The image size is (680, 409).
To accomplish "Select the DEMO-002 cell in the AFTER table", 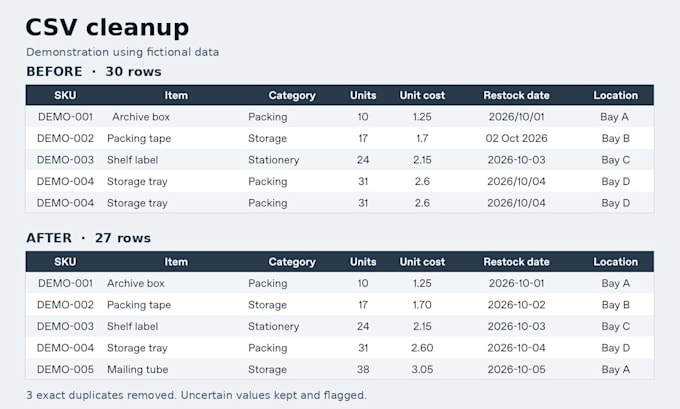I will tap(65, 305).
